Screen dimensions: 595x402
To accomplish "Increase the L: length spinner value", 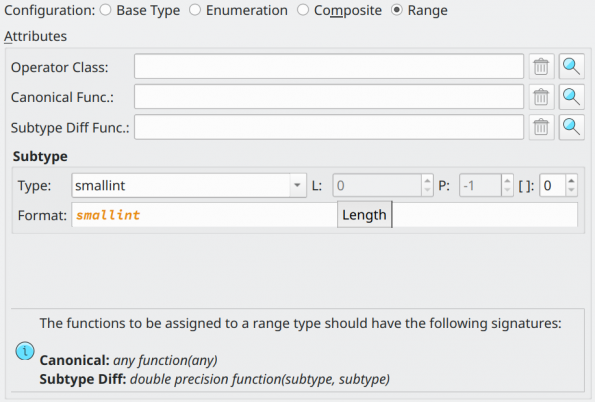I will tap(427, 181).
